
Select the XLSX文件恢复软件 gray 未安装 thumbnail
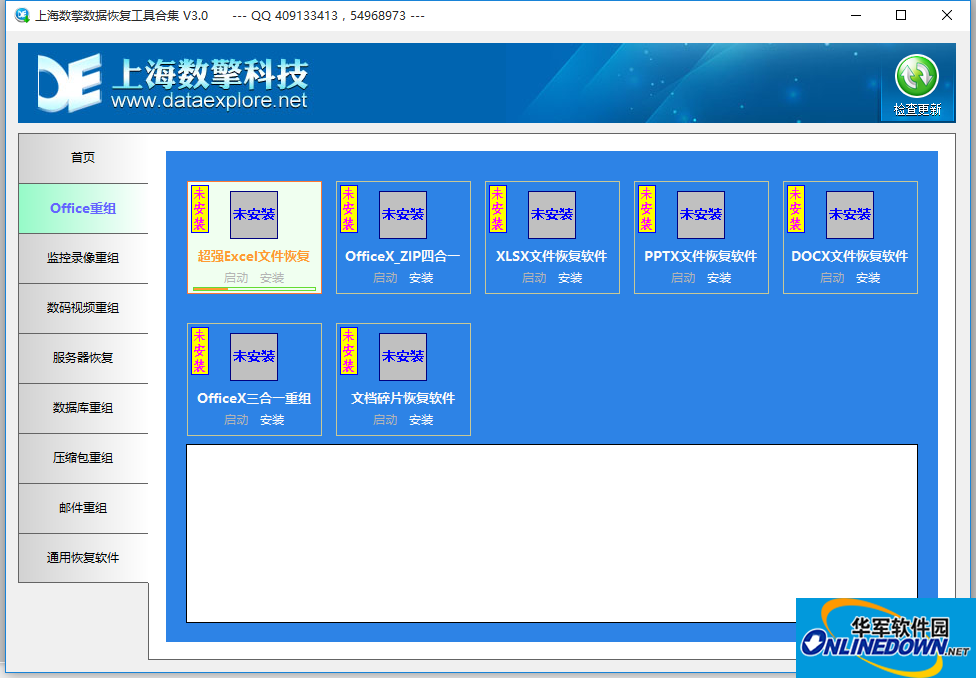552,215
